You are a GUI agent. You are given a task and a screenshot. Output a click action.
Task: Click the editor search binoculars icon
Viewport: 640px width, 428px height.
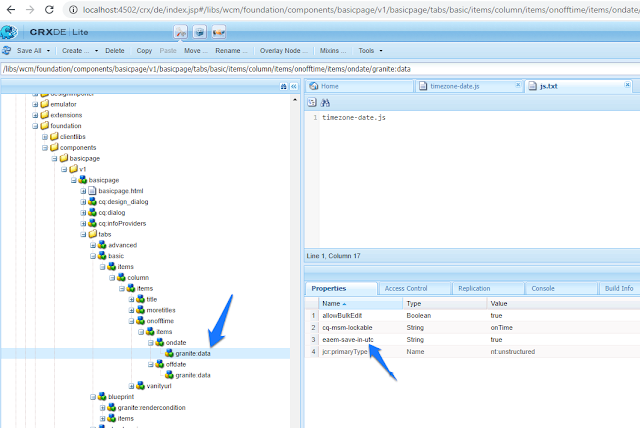[x=325, y=103]
